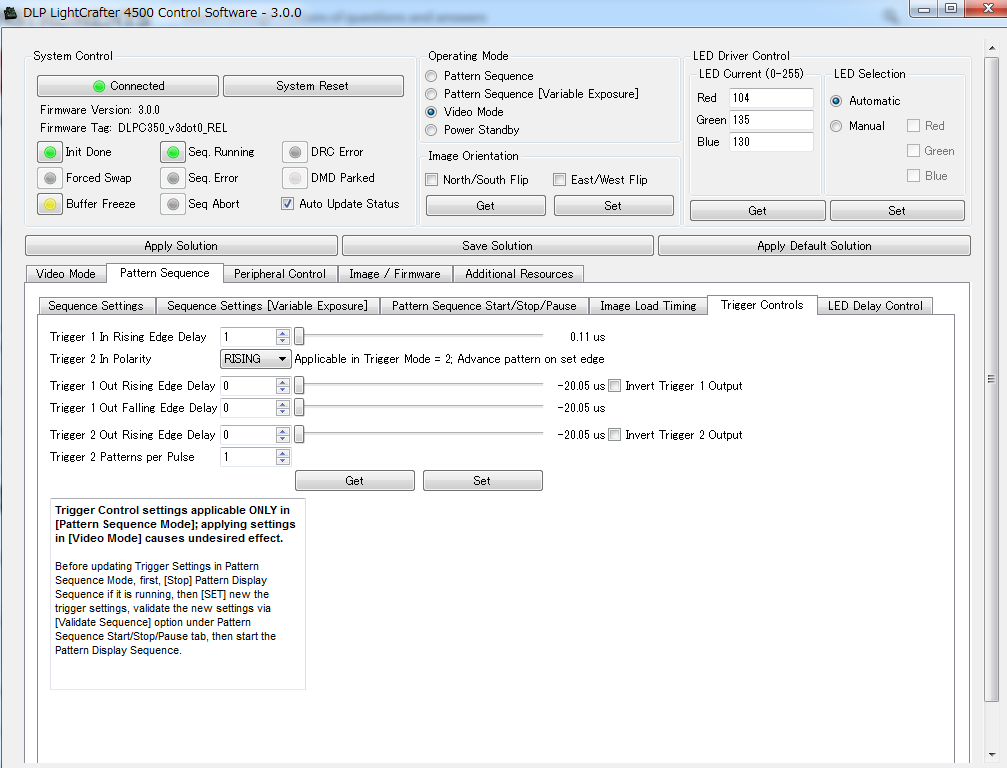Select Power Standby operating mode
The image size is (1007, 768).
tap(432, 130)
